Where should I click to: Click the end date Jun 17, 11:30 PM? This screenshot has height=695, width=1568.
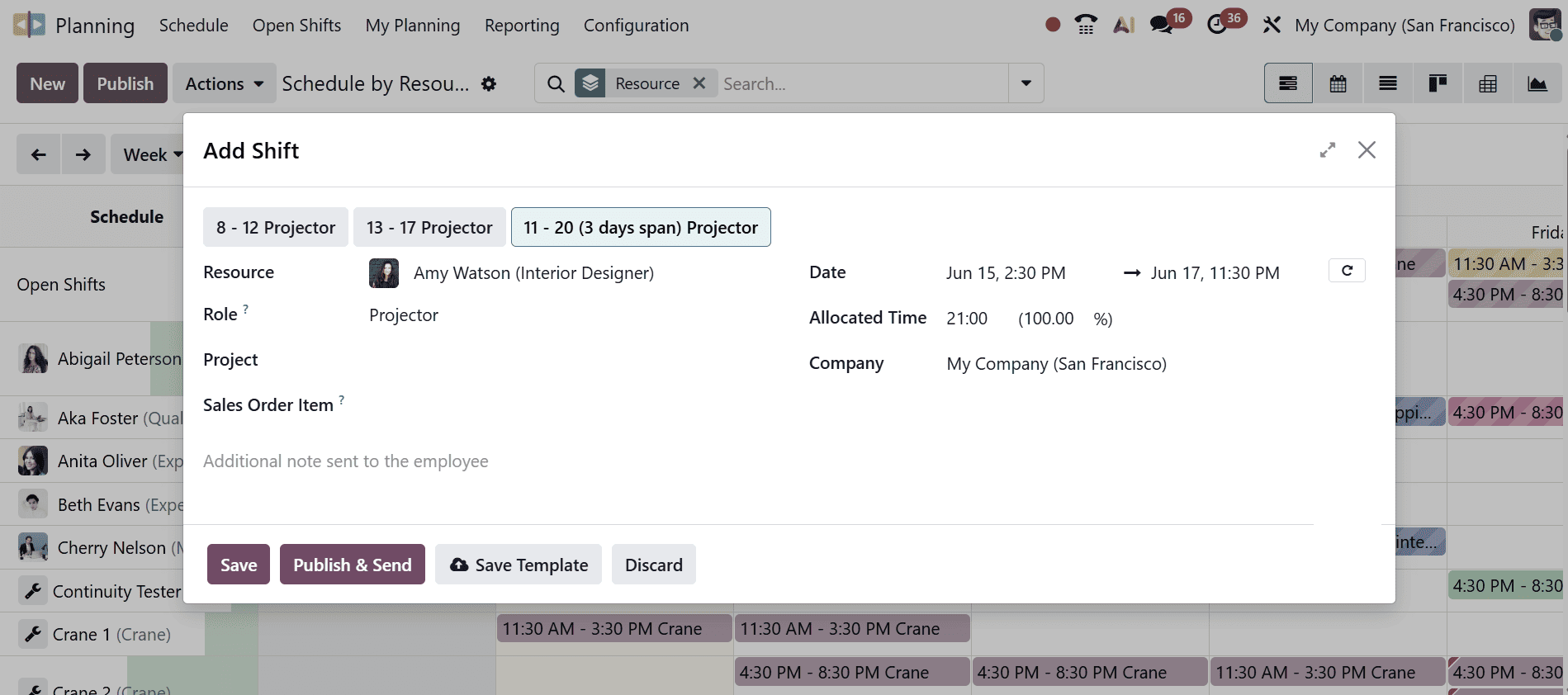1215,273
